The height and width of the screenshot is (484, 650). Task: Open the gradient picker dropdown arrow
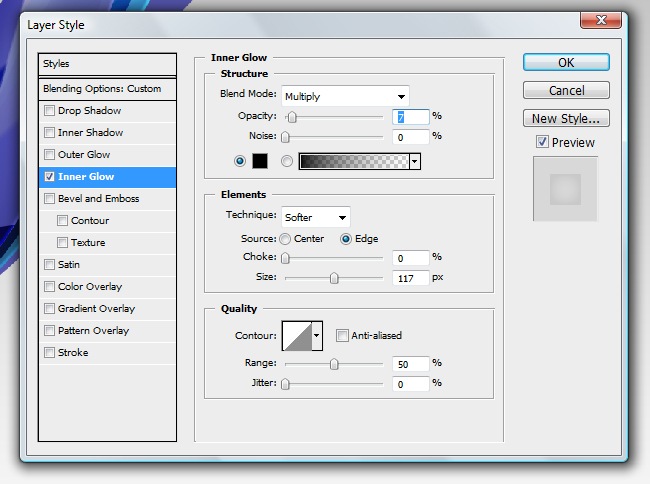[x=414, y=161]
